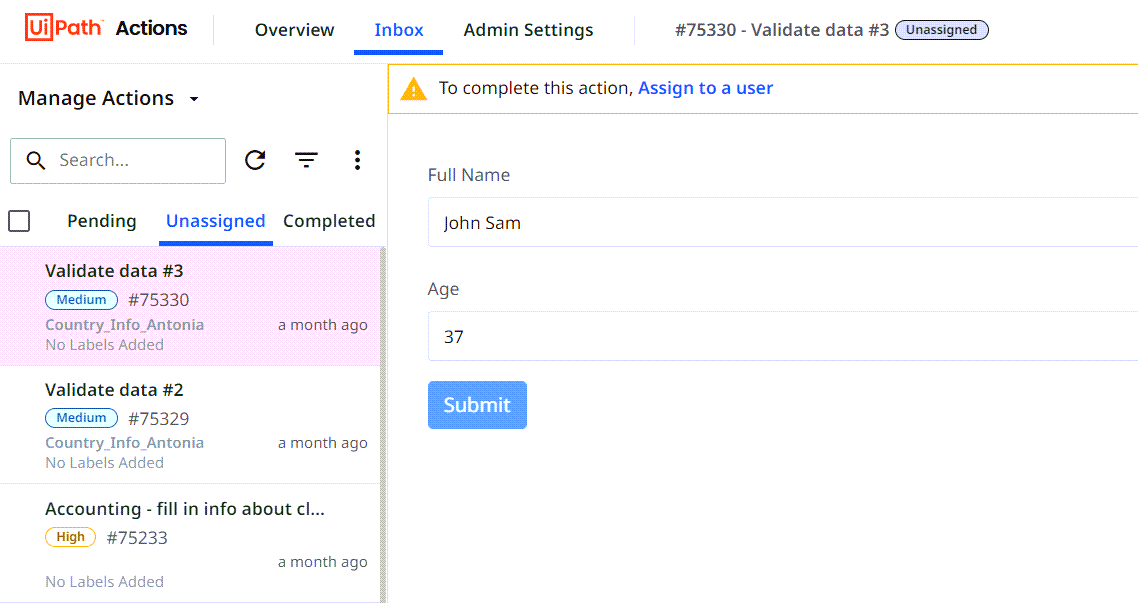Open the three-dot more options menu
Screen dimensions: 1138x603
coord(357,160)
